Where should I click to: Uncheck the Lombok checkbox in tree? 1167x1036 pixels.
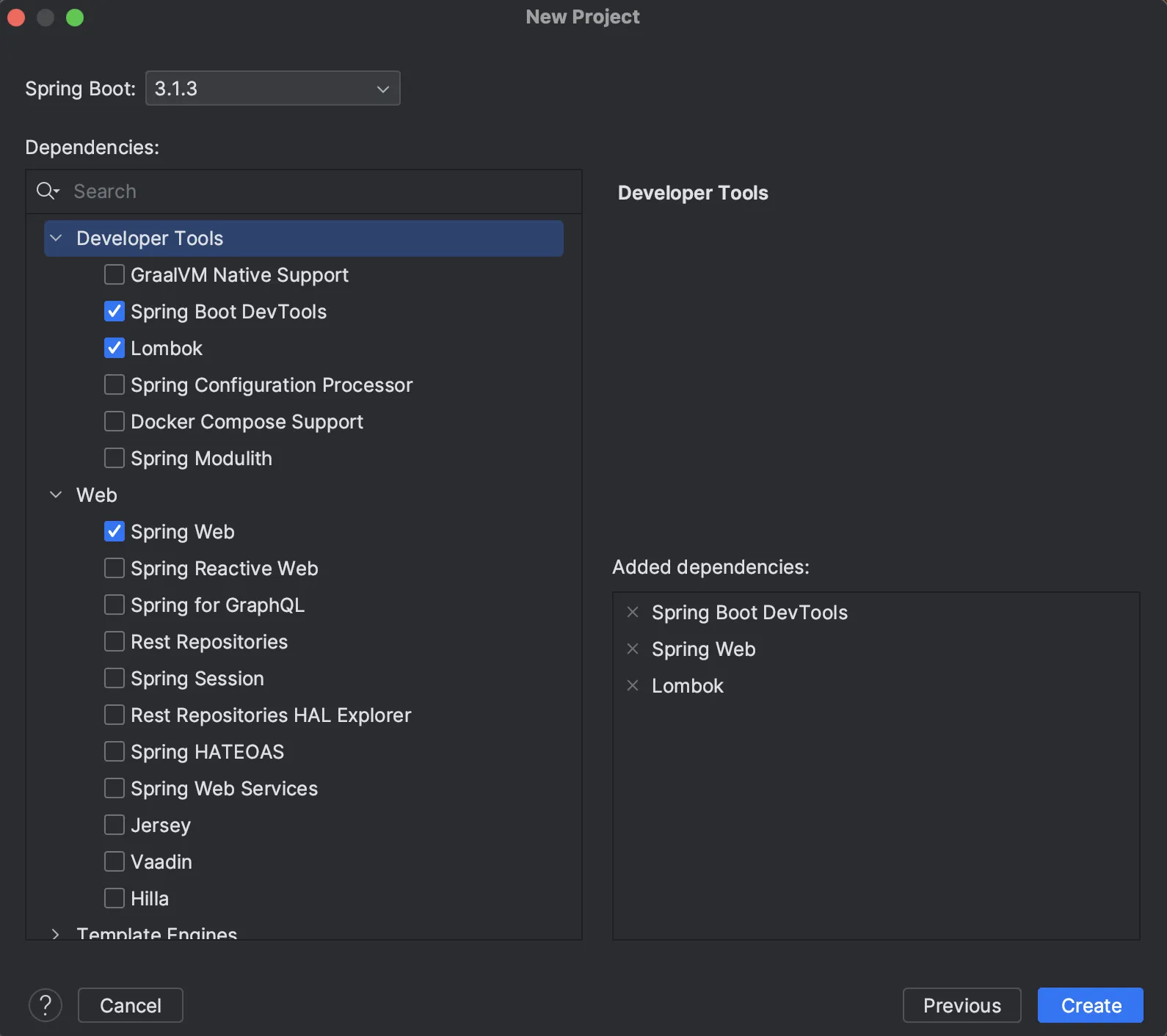pos(114,348)
